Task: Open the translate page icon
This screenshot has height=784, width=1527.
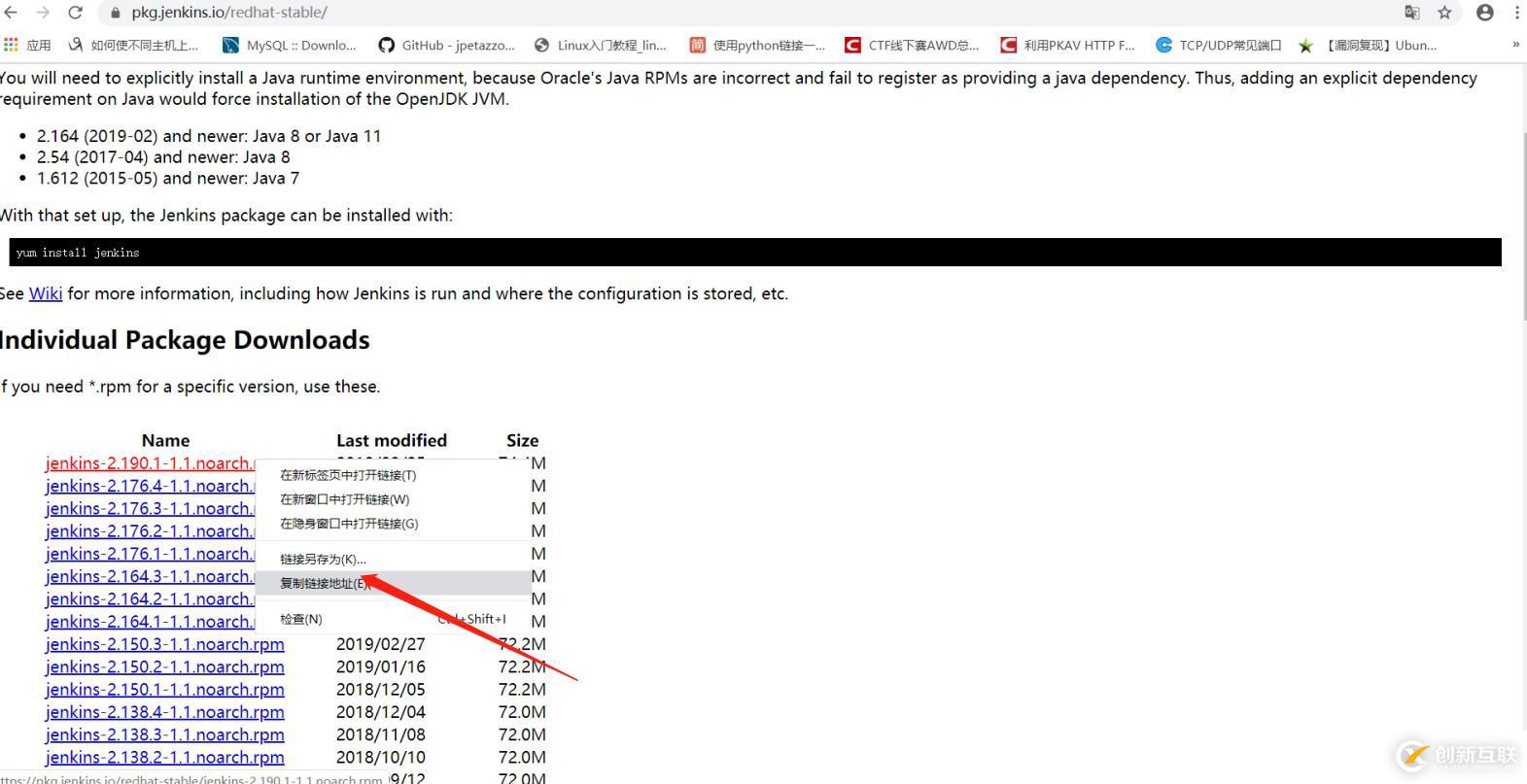Action: pyautogui.click(x=1412, y=13)
